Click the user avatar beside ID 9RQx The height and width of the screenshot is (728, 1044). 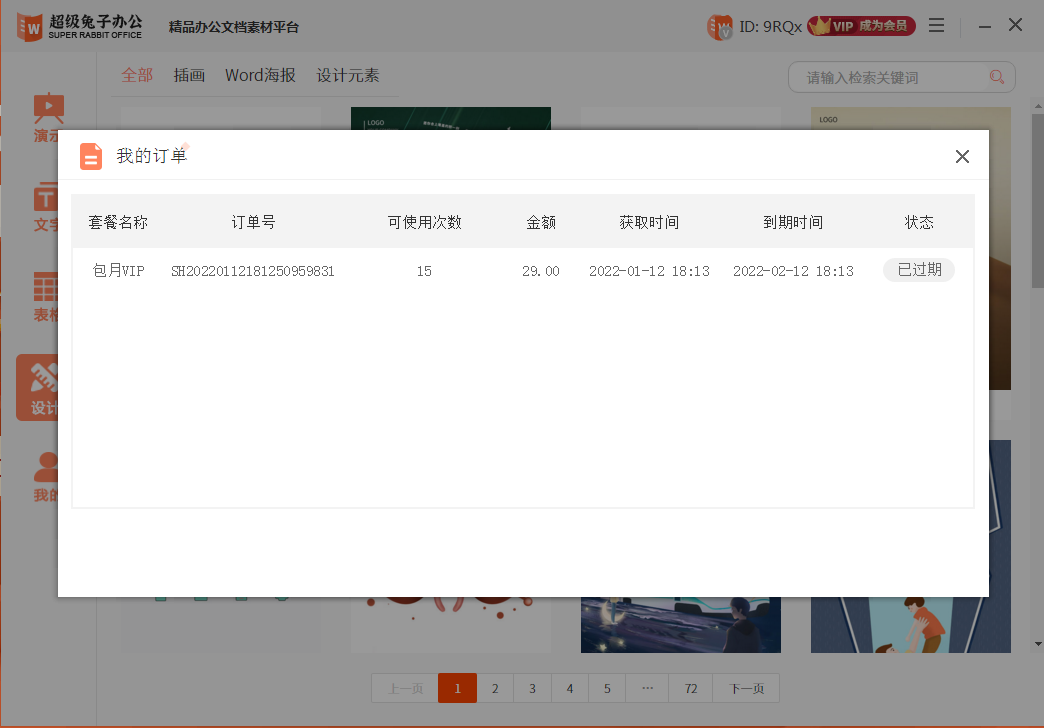[720, 27]
